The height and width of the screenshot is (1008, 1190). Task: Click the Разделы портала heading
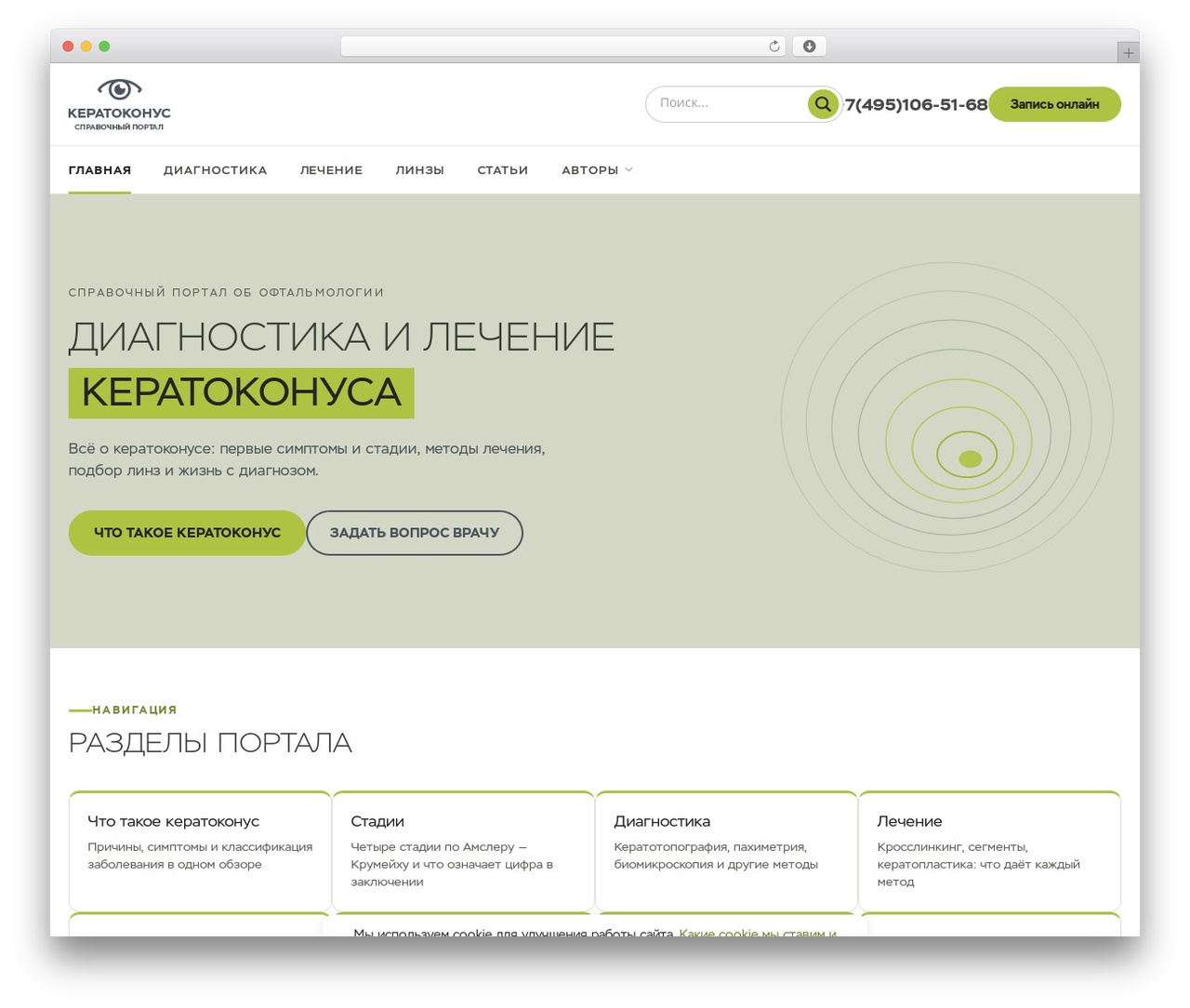[x=210, y=743]
